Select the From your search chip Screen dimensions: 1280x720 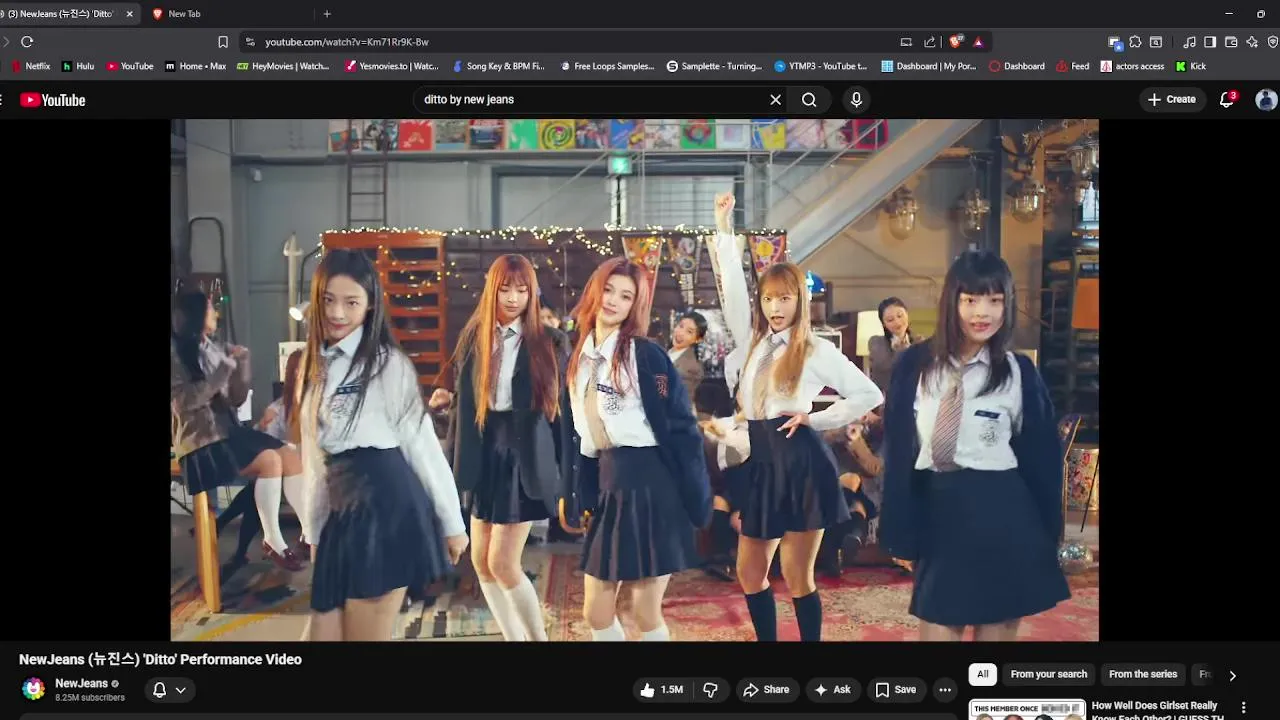tap(1048, 674)
